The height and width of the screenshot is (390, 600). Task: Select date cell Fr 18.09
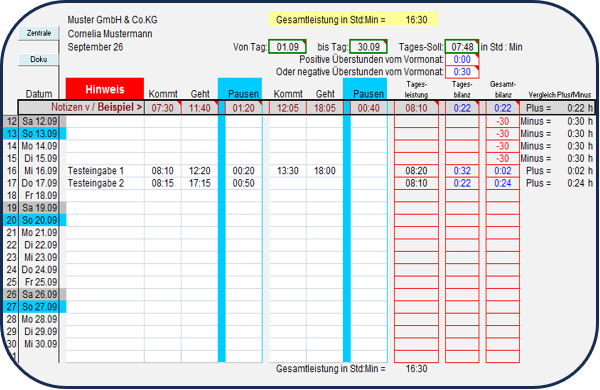point(39,196)
